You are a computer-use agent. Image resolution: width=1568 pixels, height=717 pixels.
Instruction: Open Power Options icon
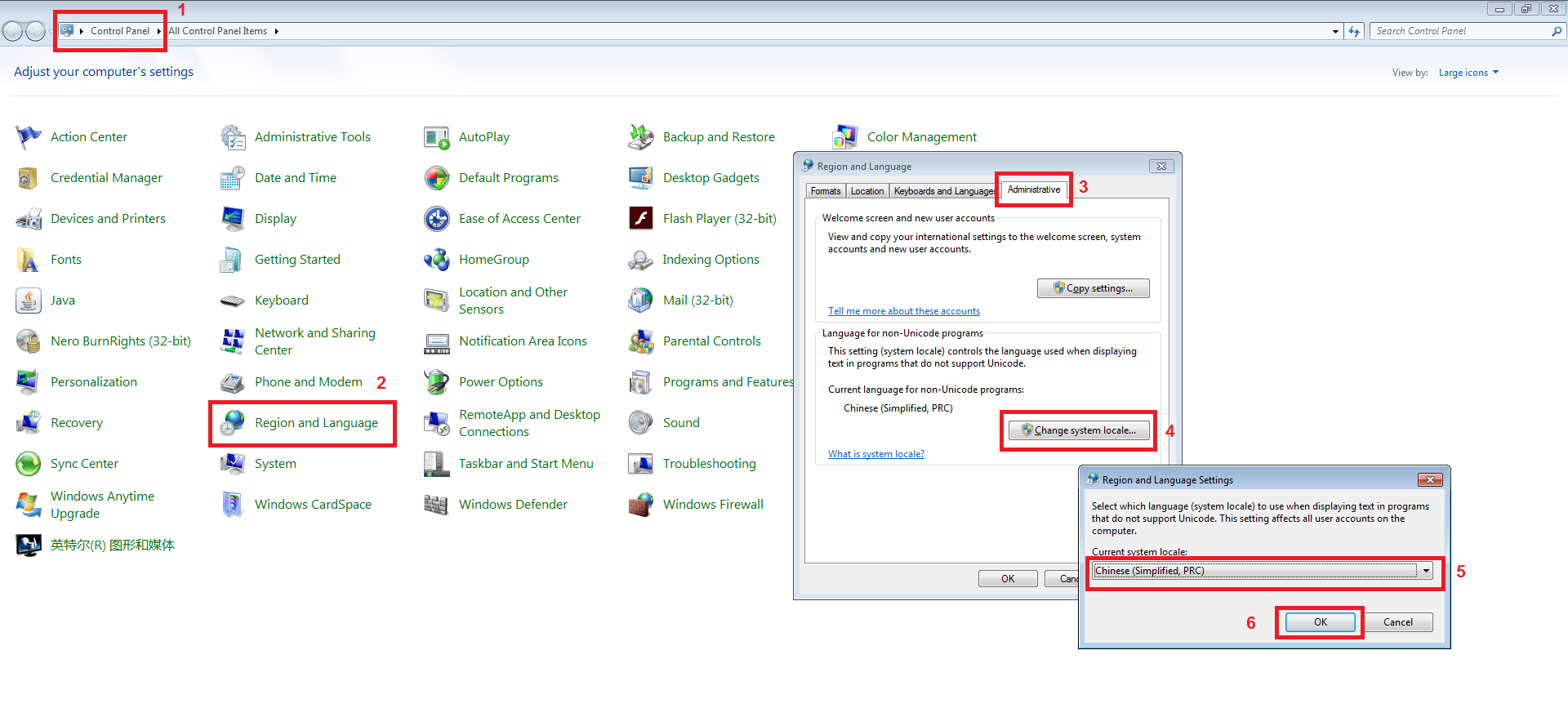437,382
